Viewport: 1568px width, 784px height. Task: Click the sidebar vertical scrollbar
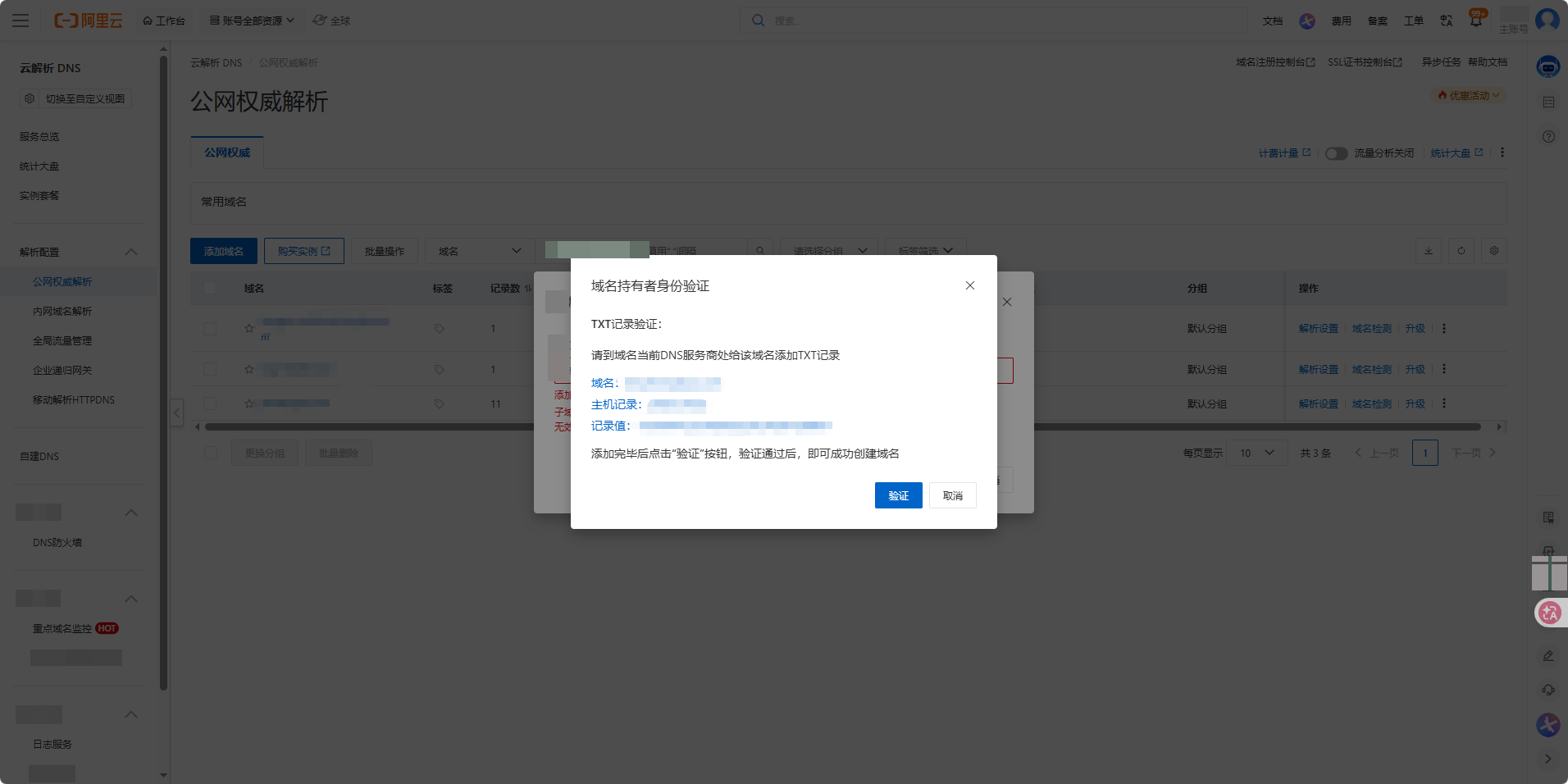(163, 373)
